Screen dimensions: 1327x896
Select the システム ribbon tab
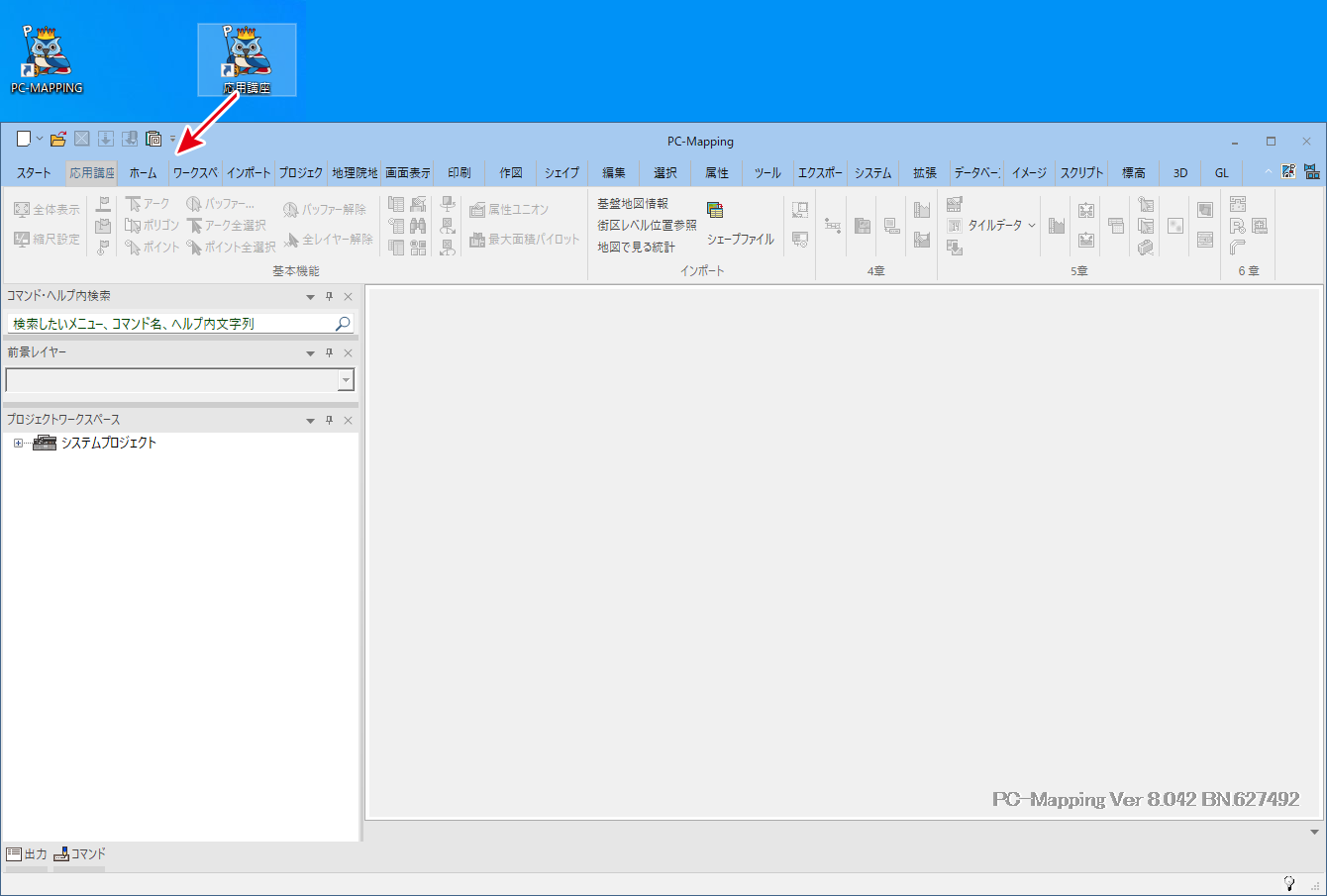coord(873,172)
